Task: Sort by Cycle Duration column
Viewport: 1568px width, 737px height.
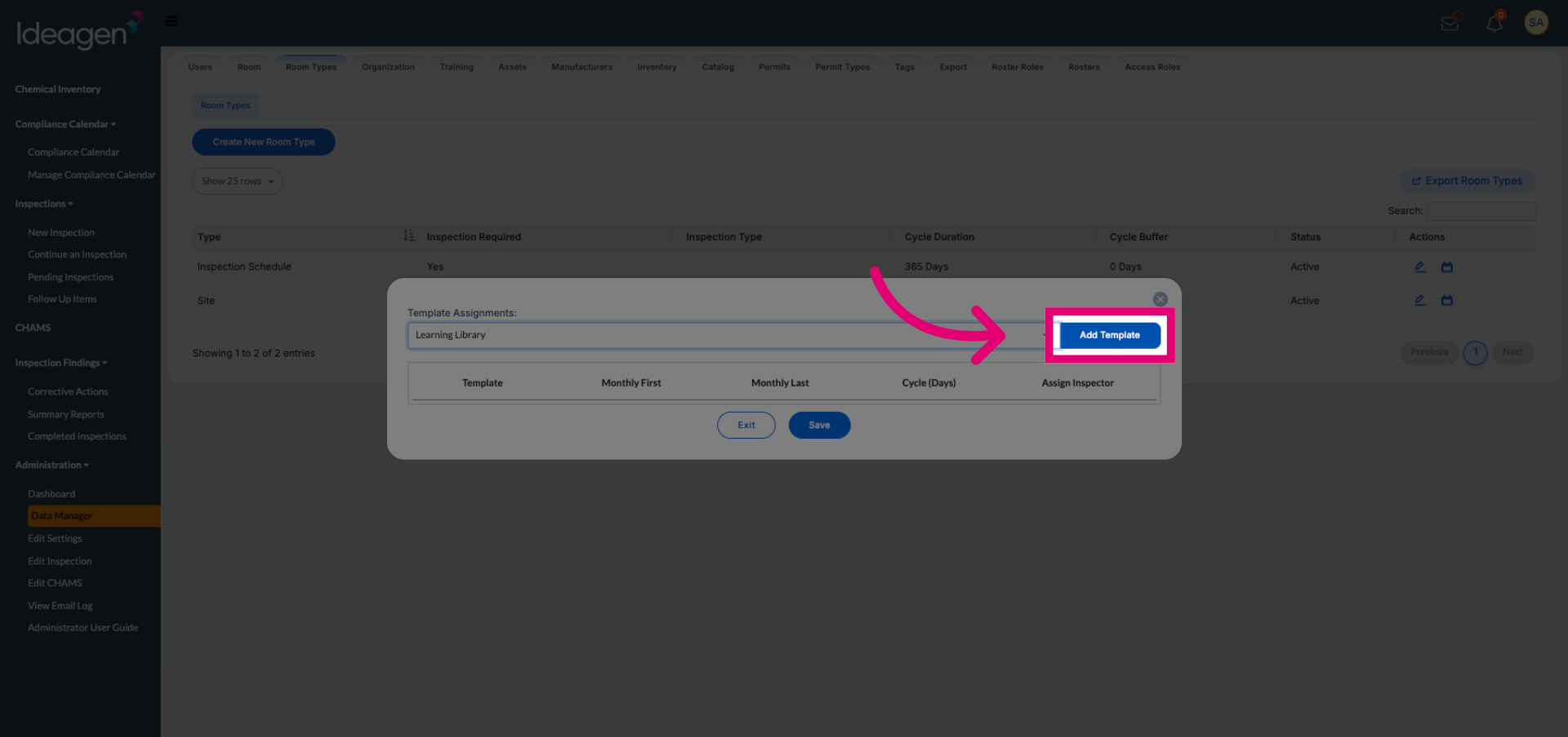Action: [x=939, y=237]
